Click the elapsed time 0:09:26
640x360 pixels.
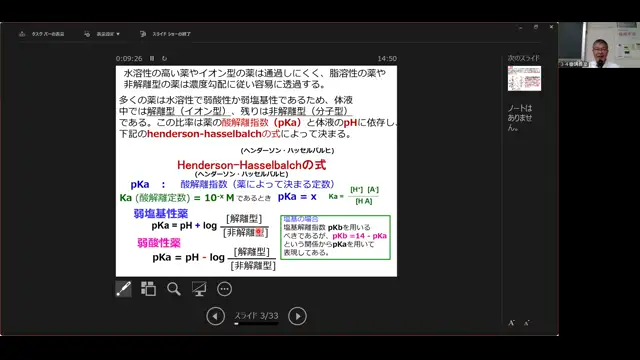click(x=129, y=58)
